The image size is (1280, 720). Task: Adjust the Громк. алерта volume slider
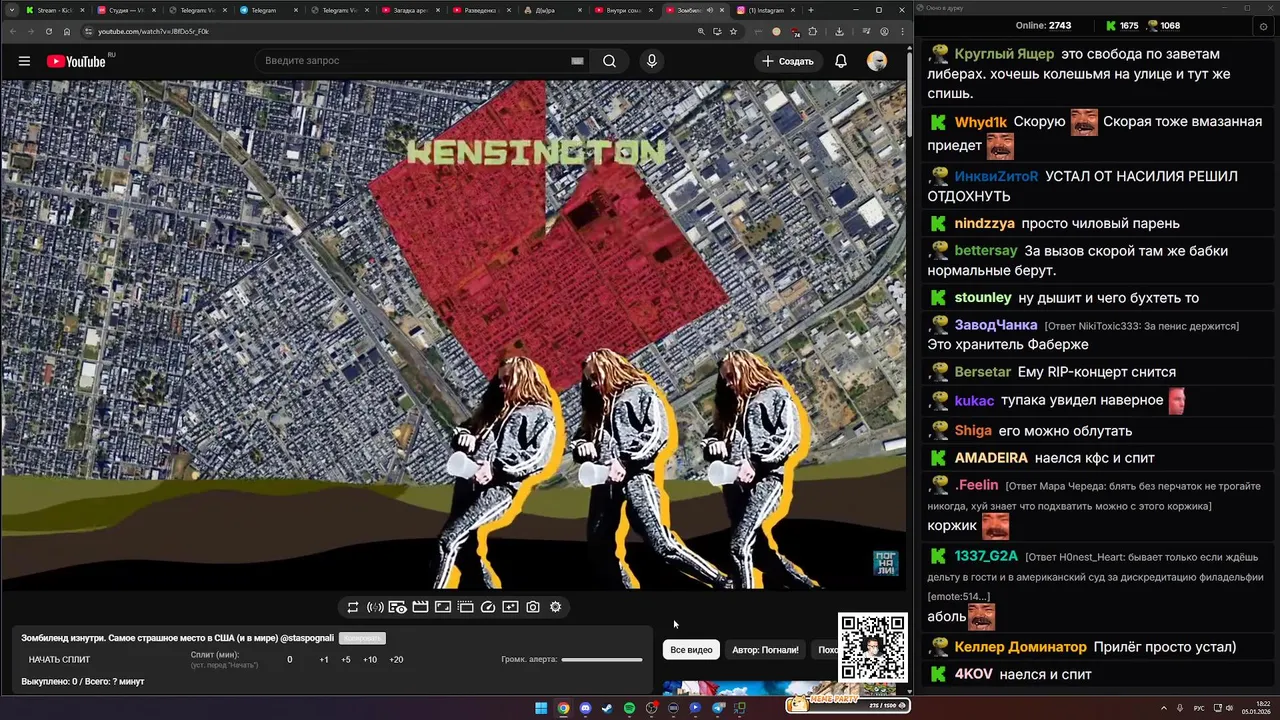pos(602,660)
